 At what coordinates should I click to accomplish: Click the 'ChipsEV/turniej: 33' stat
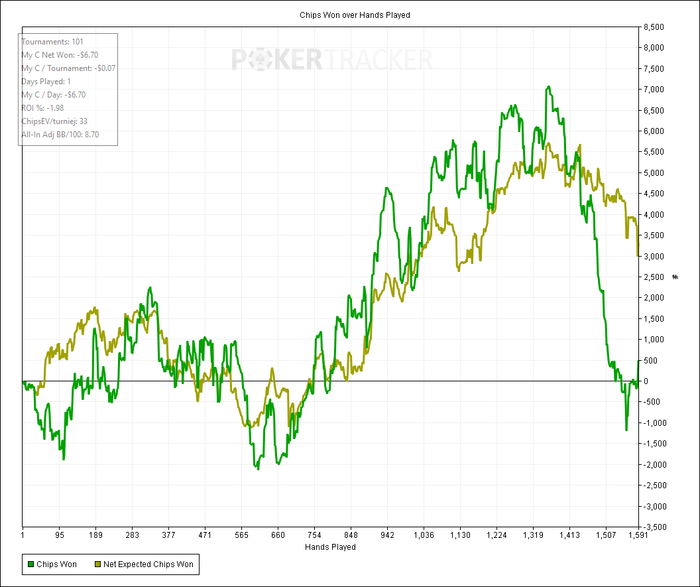[54, 121]
